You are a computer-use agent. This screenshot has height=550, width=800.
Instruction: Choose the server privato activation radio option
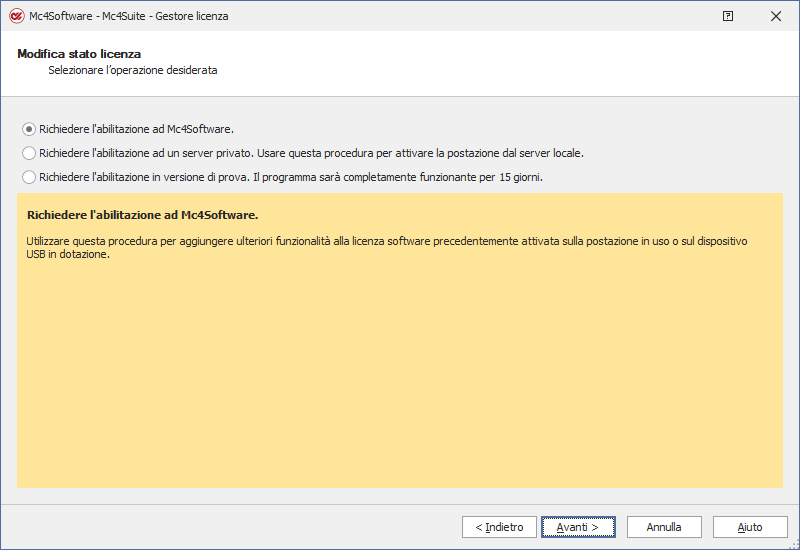pos(29,153)
